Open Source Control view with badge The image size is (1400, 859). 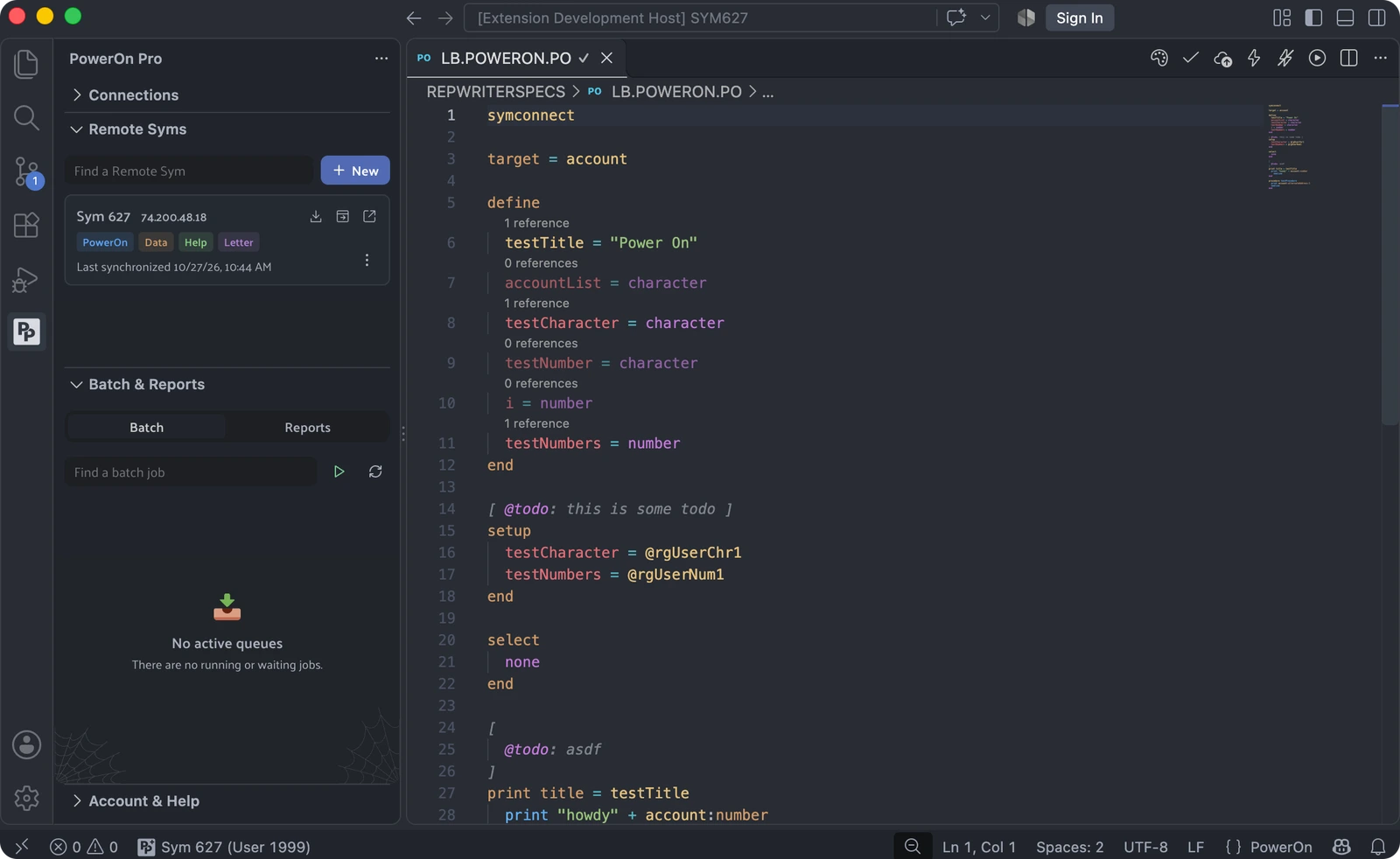[26, 171]
